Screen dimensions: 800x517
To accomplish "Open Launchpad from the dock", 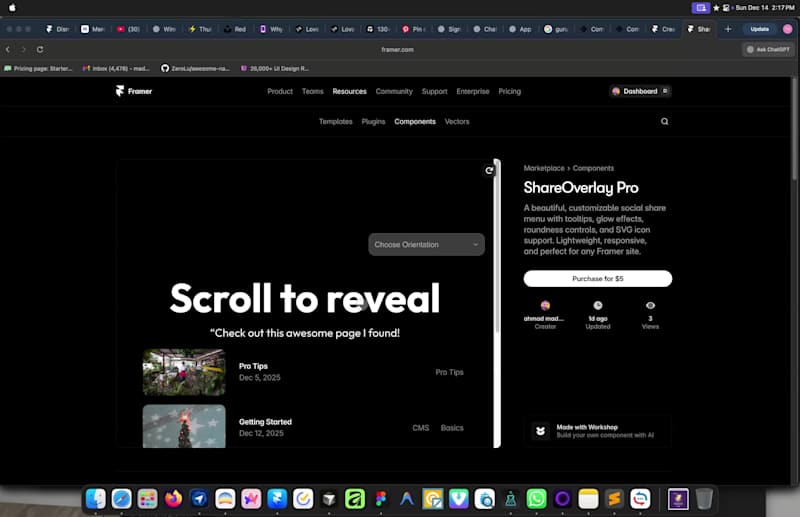I will [x=147, y=499].
